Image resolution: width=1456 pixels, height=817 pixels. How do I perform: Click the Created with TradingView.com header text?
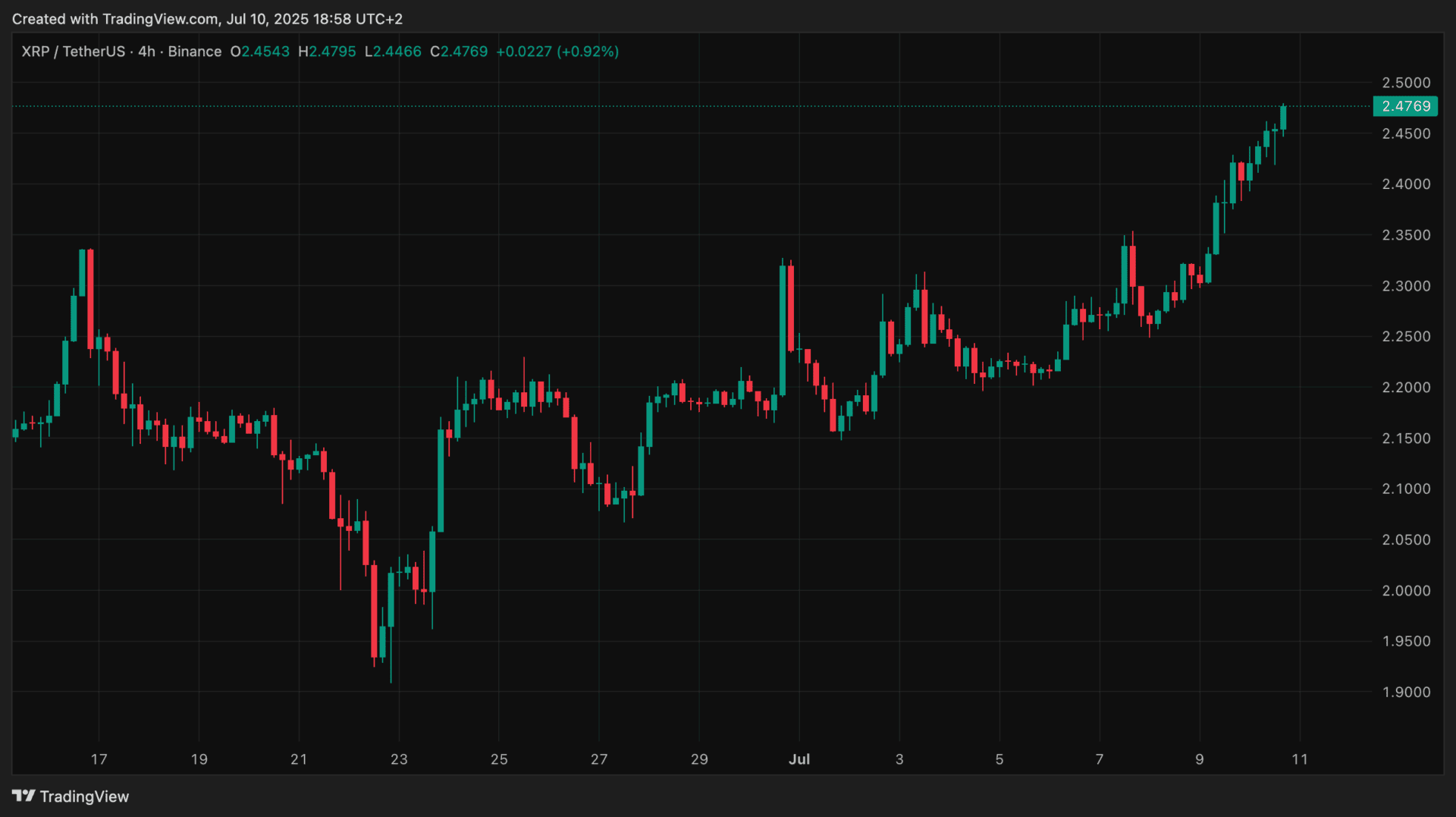tap(207, 19)
